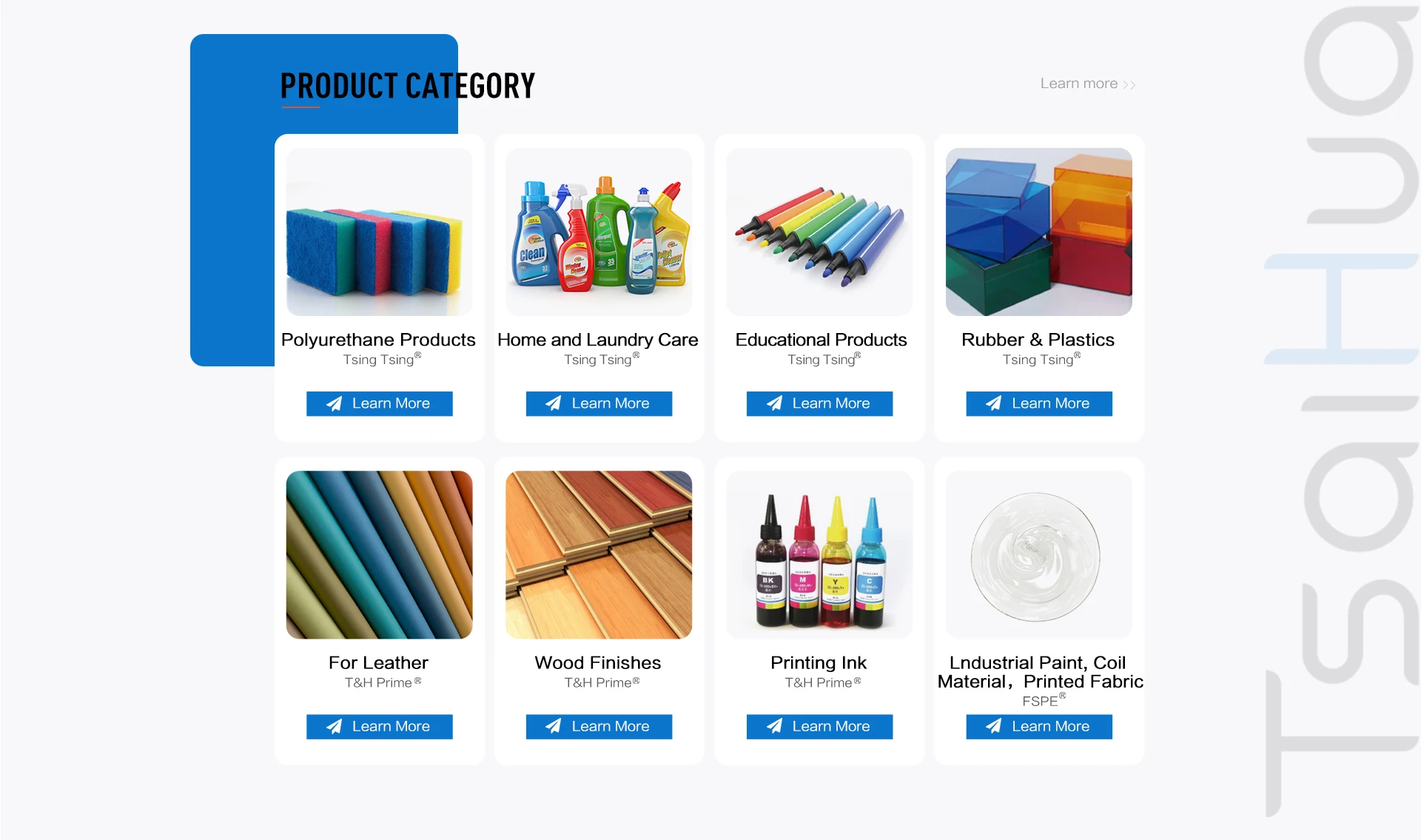This screenshot has width=1421, height=840.
Task: Open the Wood Finishes title link
Action: (598, 663)
